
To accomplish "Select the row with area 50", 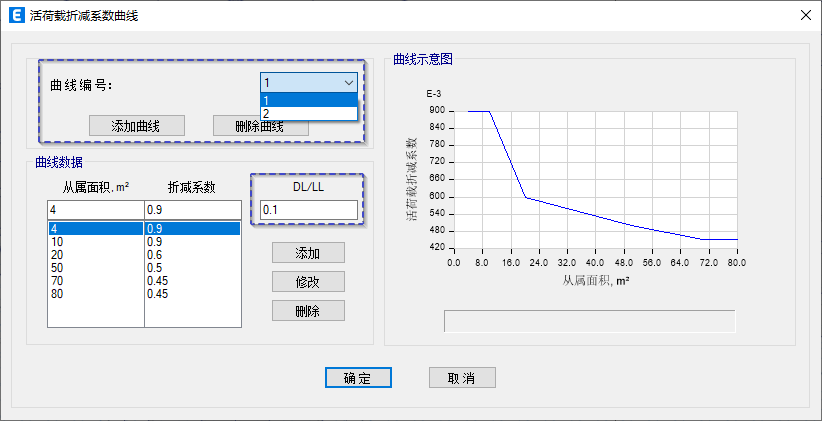I will (x=95, y=268).
